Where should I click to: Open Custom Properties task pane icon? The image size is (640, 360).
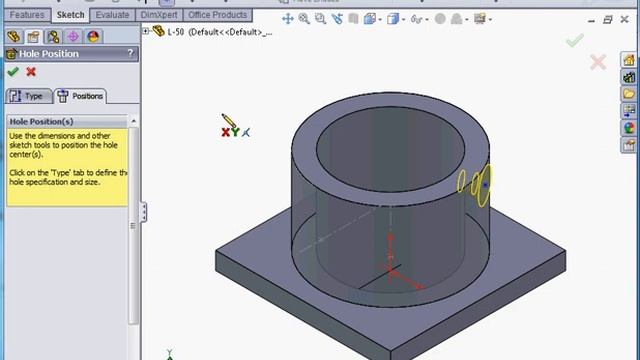pos(629,145)
